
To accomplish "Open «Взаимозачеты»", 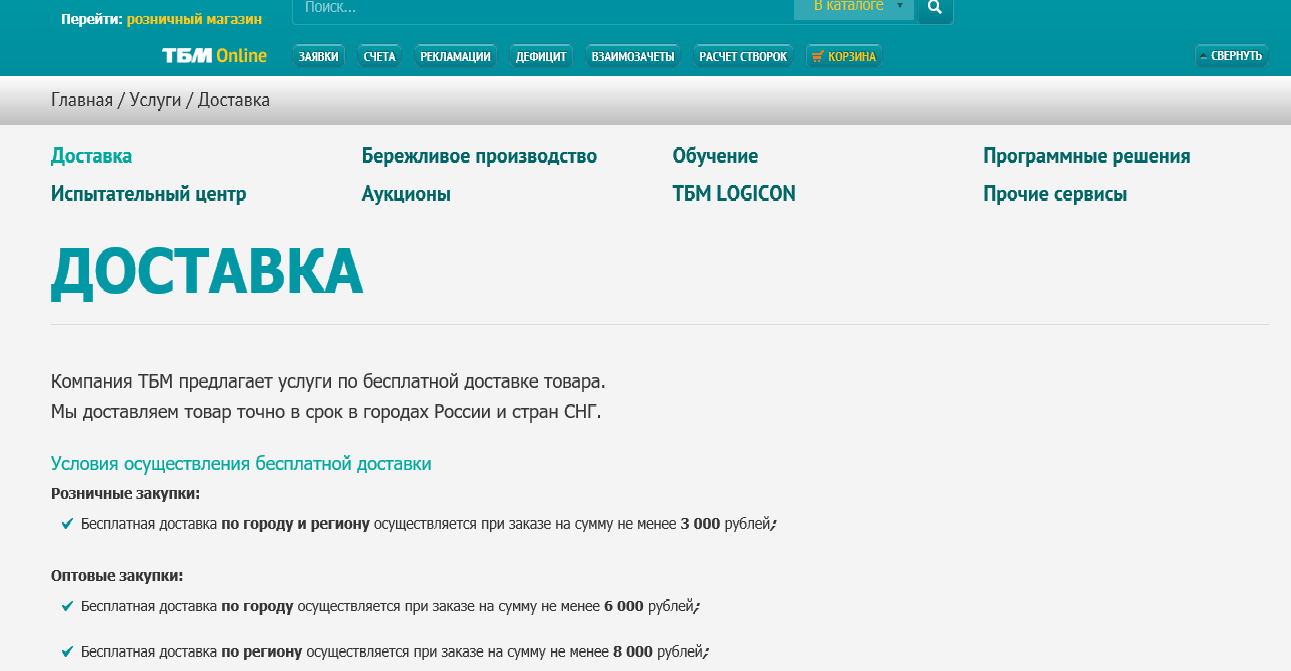I will 633,57.
